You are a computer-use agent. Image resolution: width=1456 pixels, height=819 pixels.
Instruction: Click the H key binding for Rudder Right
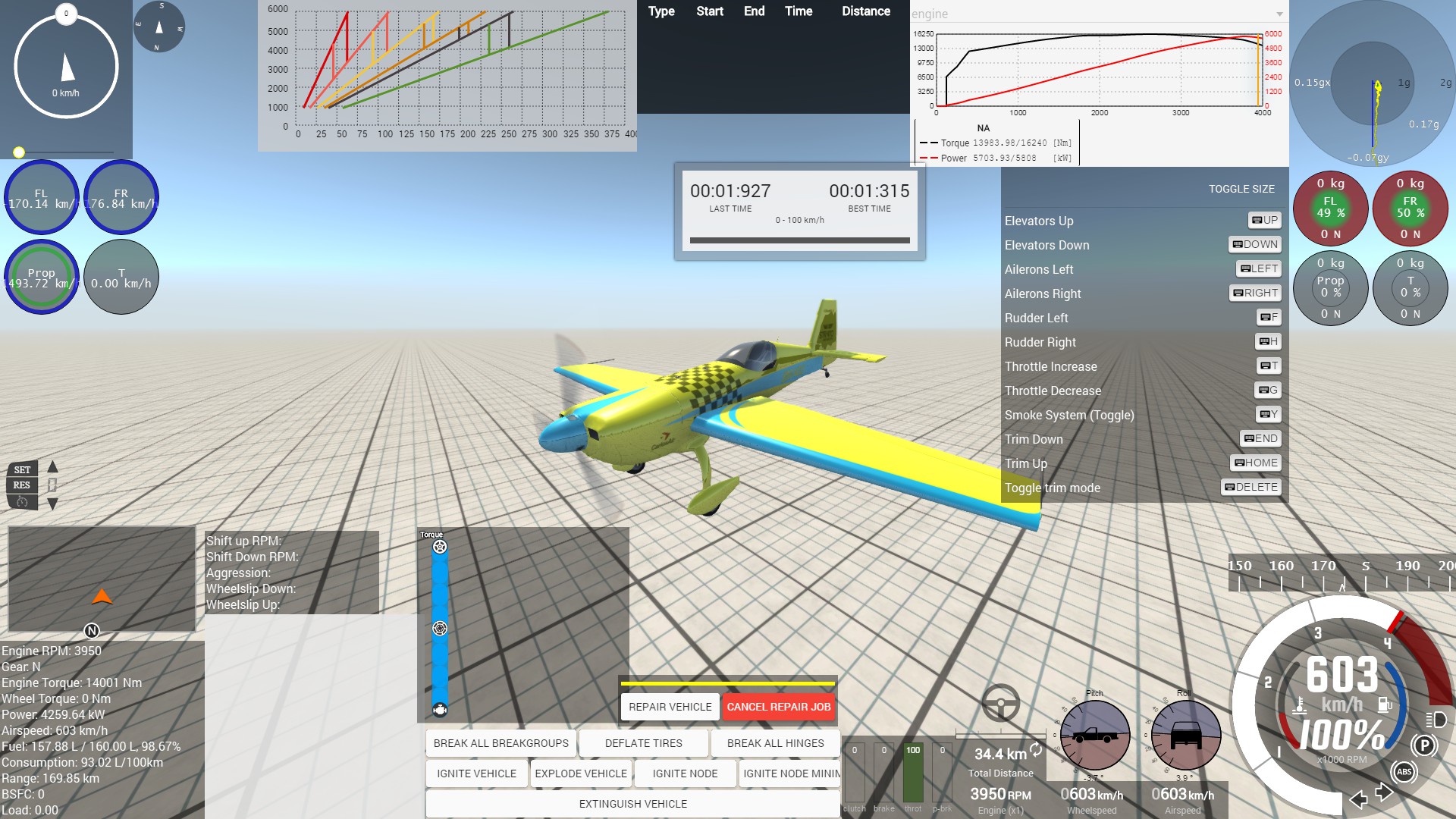(x=1268, y=341)
